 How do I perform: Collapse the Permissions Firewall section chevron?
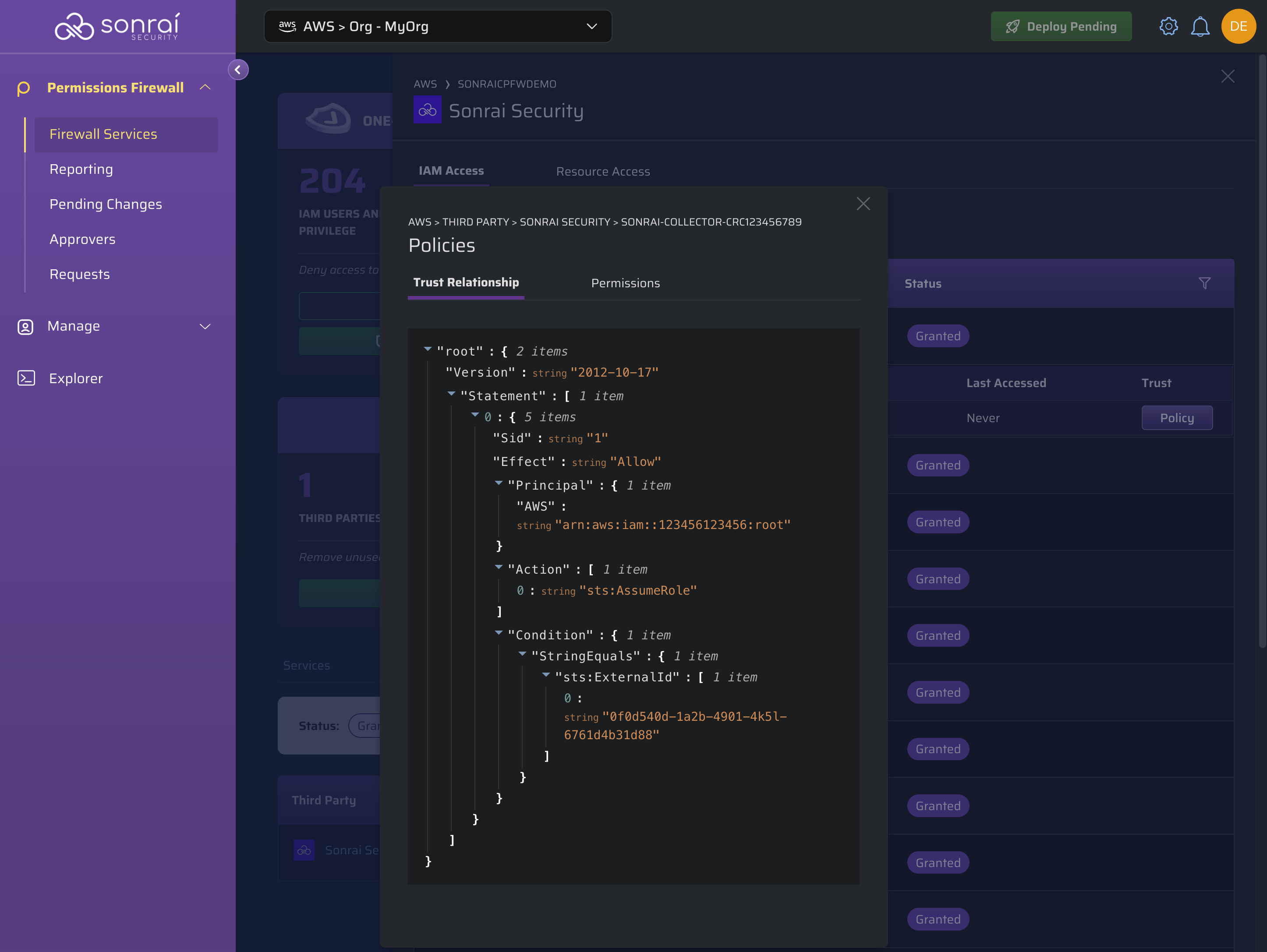205,88
